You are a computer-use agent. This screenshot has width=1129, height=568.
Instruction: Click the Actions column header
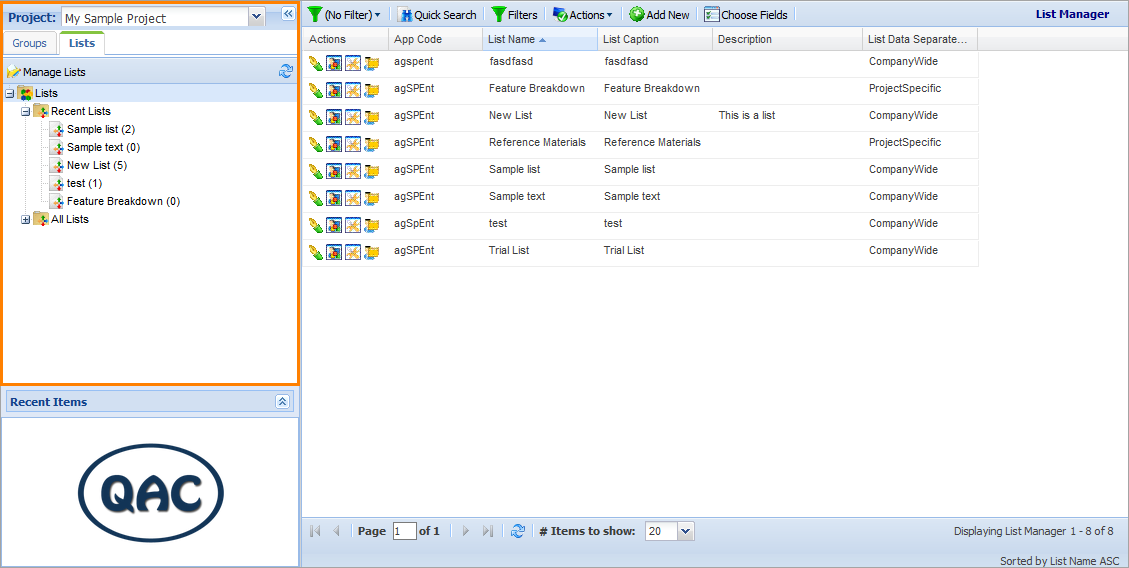tap(346, 40)
